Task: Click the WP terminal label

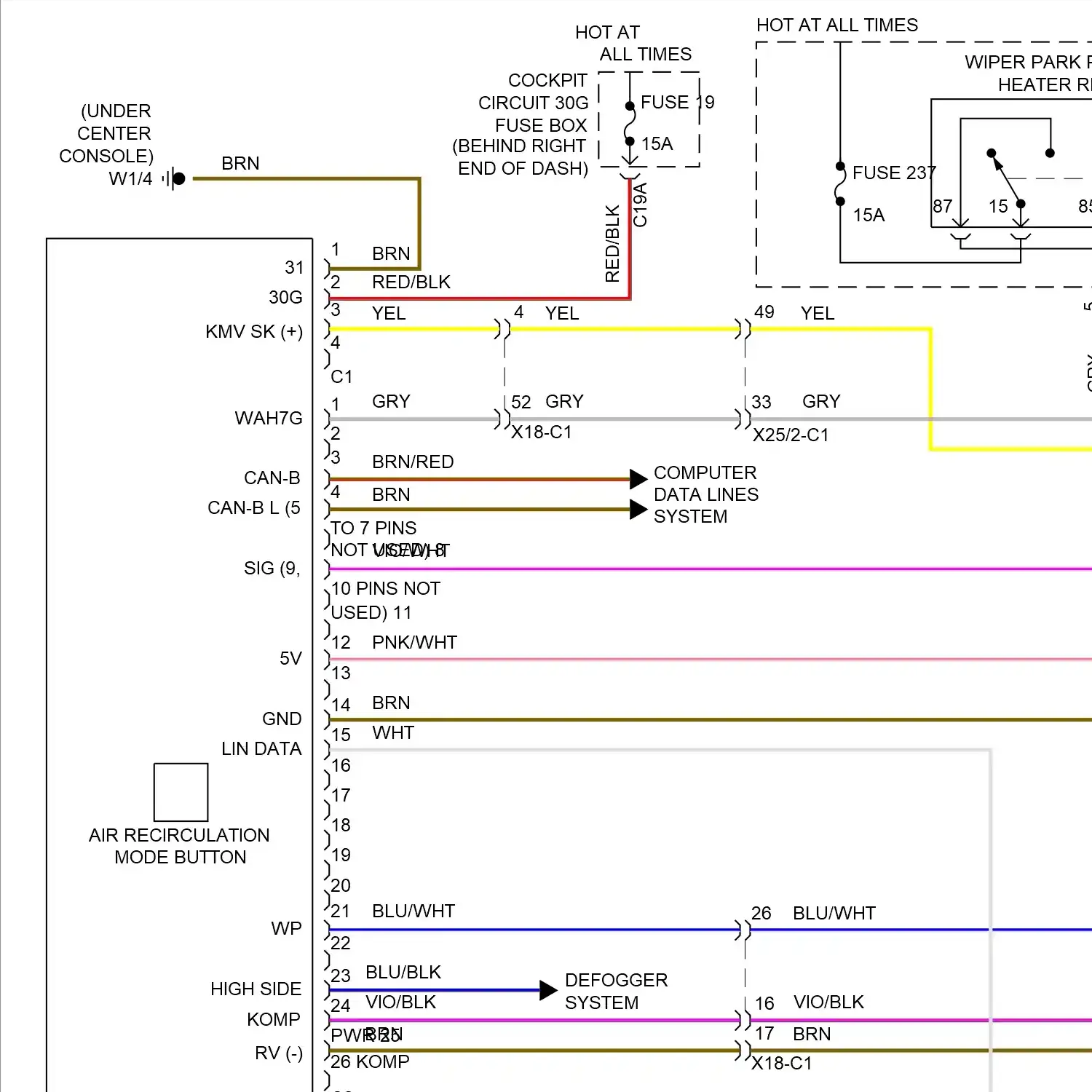Action: point(286,928)
